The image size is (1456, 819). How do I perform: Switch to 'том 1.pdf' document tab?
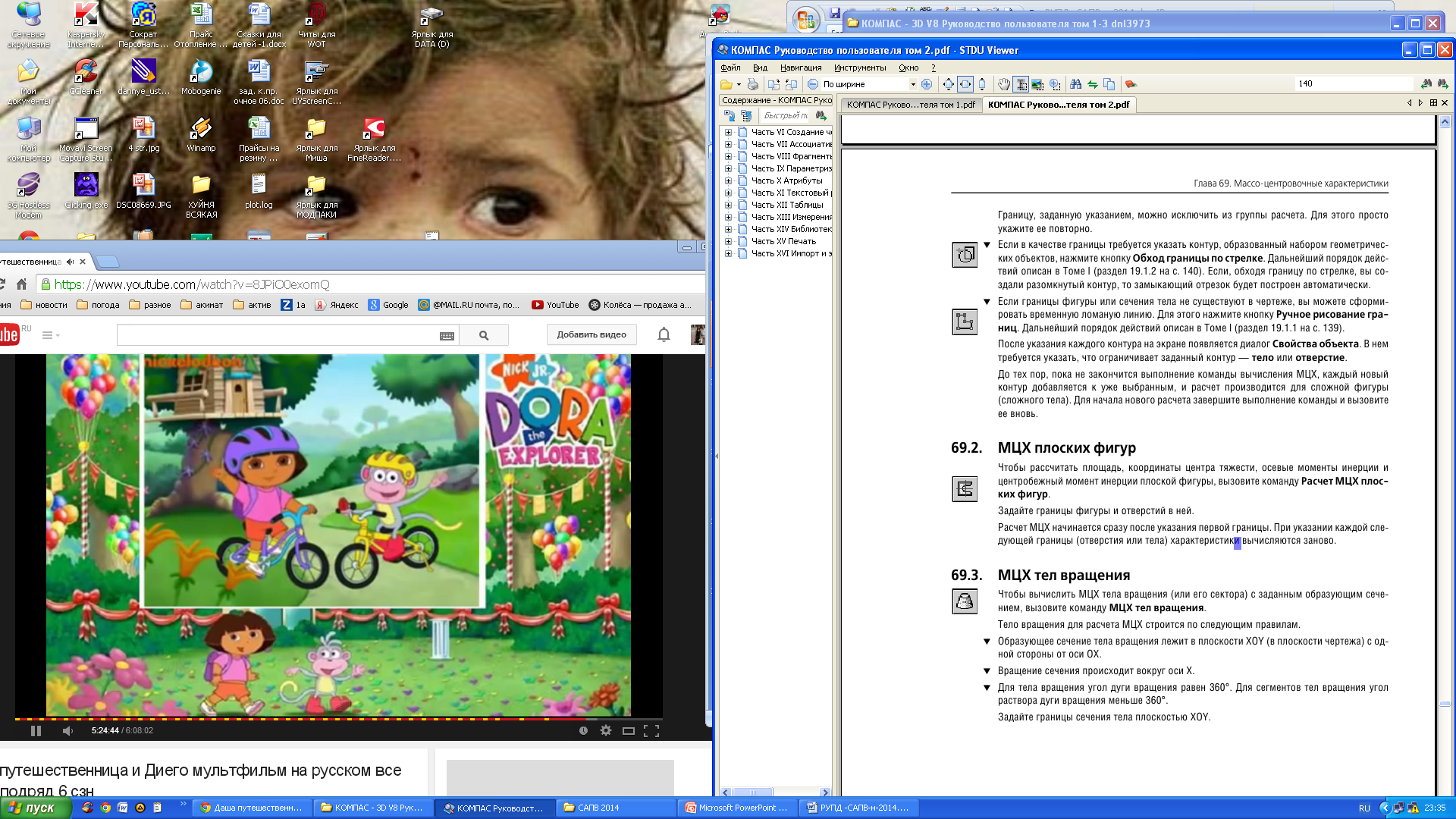tap(910, 105)
